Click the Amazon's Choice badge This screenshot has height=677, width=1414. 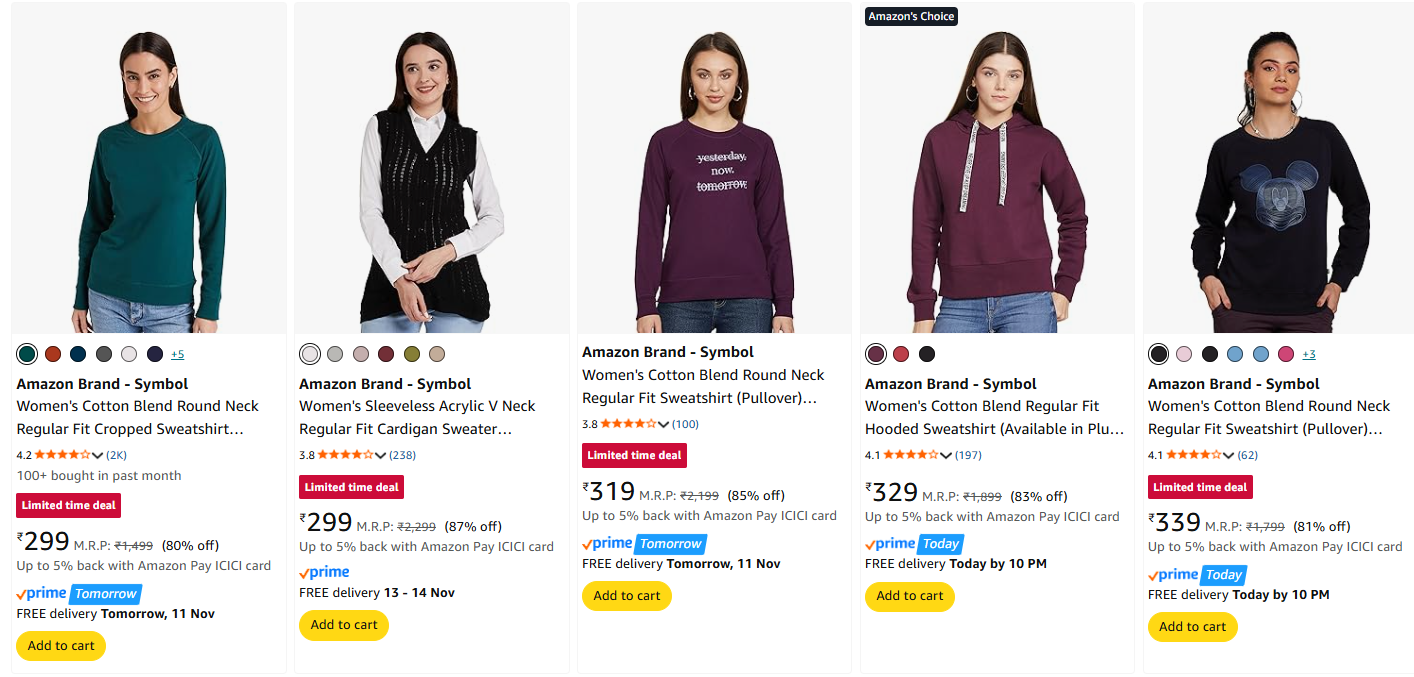[911, 16]
